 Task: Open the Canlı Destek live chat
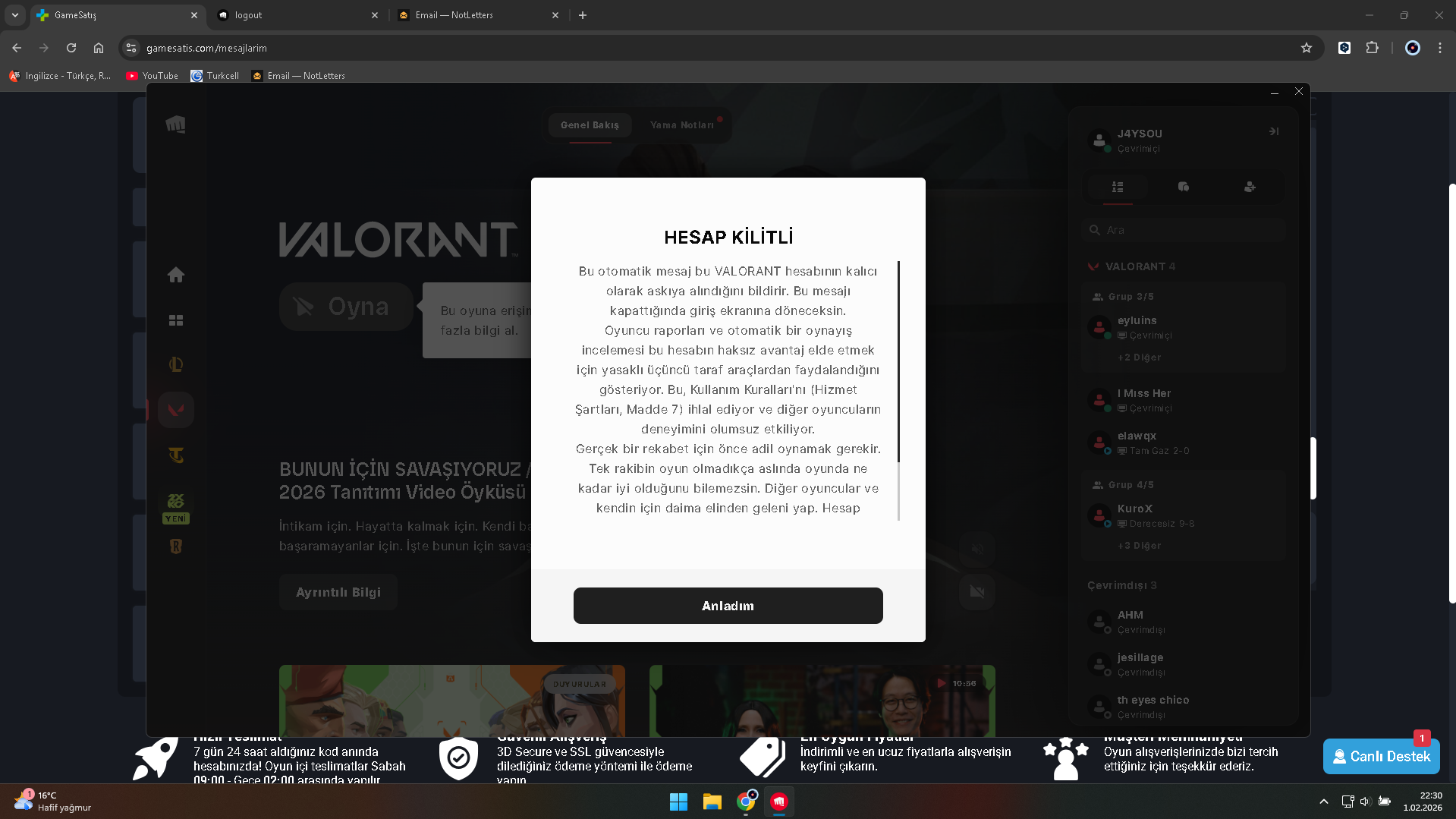pyautogui.click(x=1381, y=756)
